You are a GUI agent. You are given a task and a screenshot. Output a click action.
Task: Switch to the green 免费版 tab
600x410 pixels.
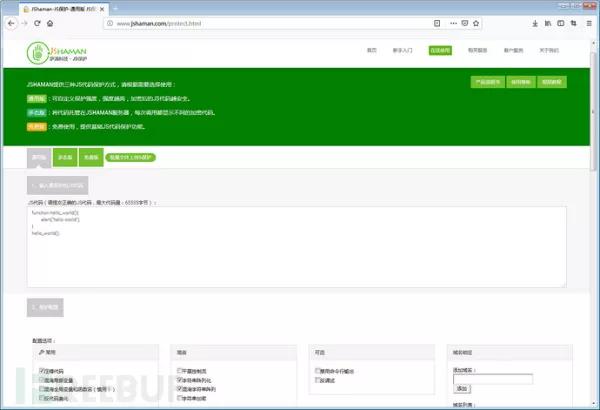tap(91, 157)
